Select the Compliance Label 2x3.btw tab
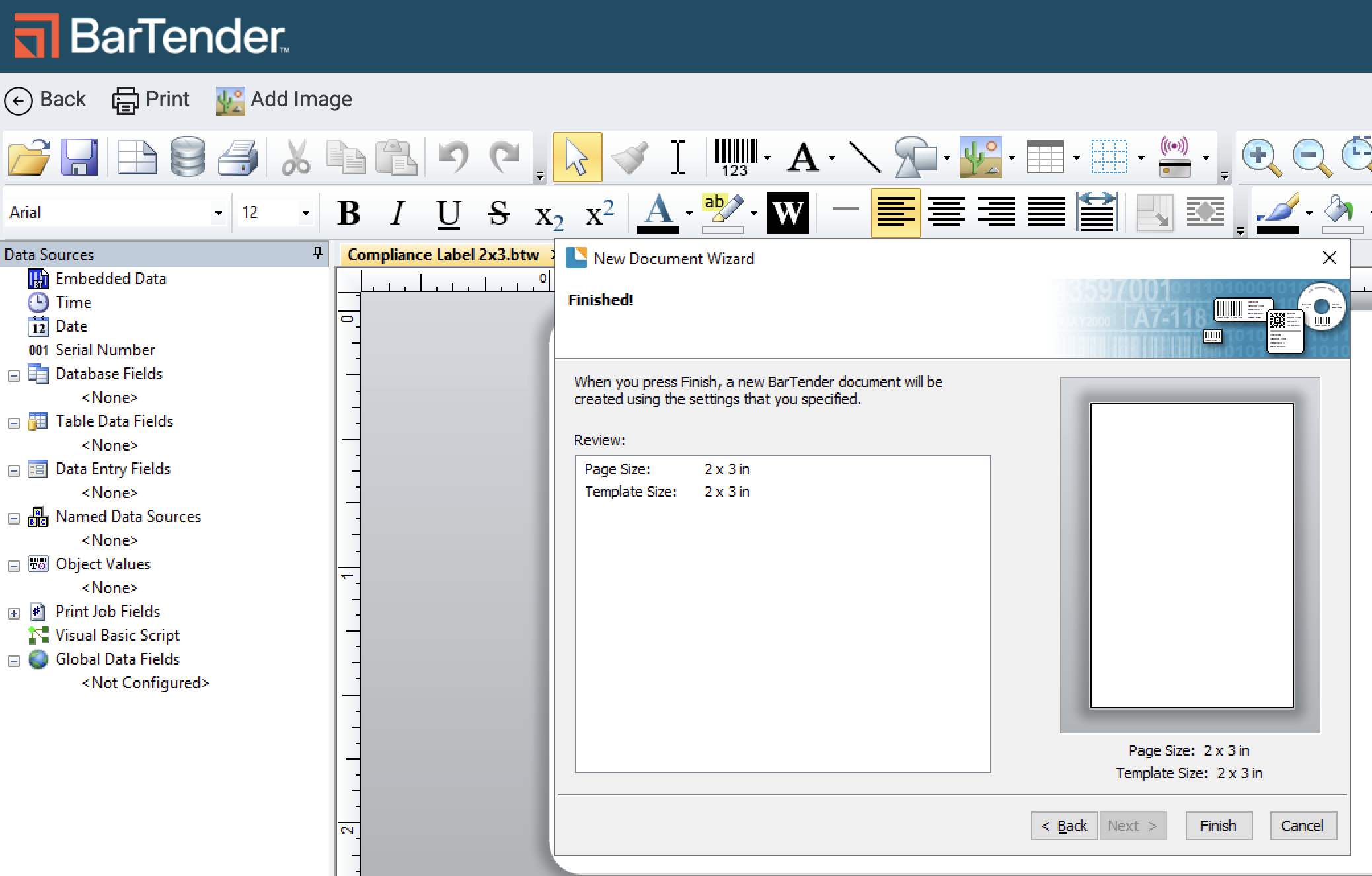Viewport: 1372px width, 876px height. coord(443,255)
